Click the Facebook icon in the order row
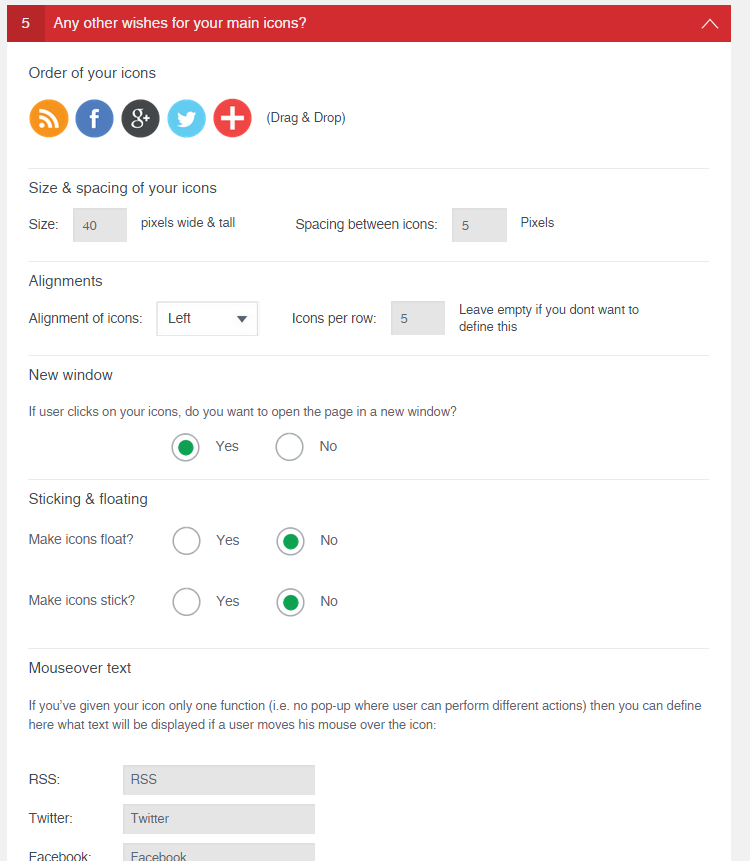 pyautogui.click(x=94, y=118)
